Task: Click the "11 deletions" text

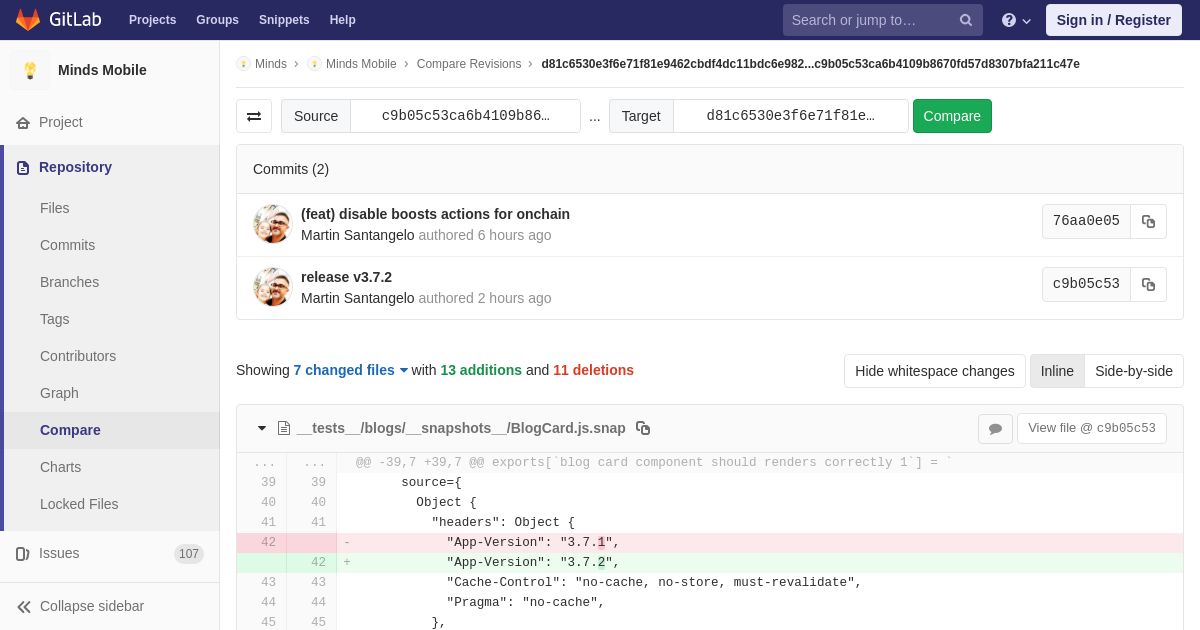Action: (593, 370)
